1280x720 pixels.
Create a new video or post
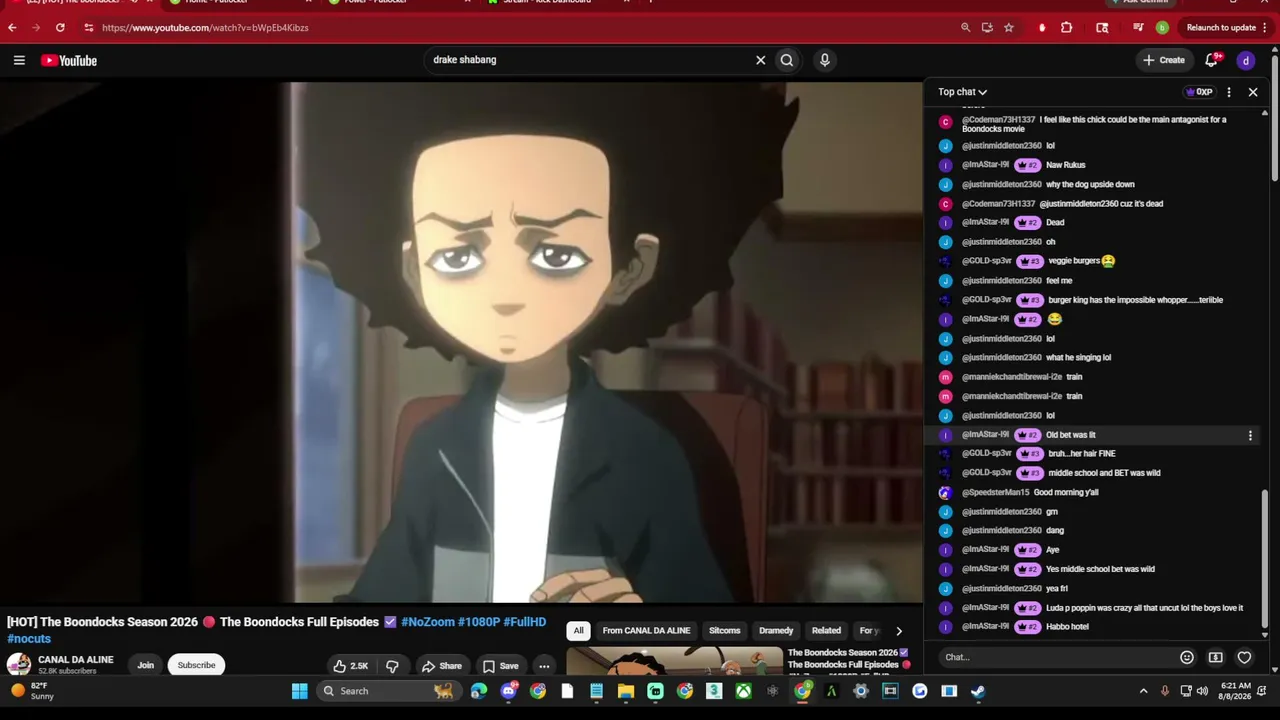point(1164,60)
